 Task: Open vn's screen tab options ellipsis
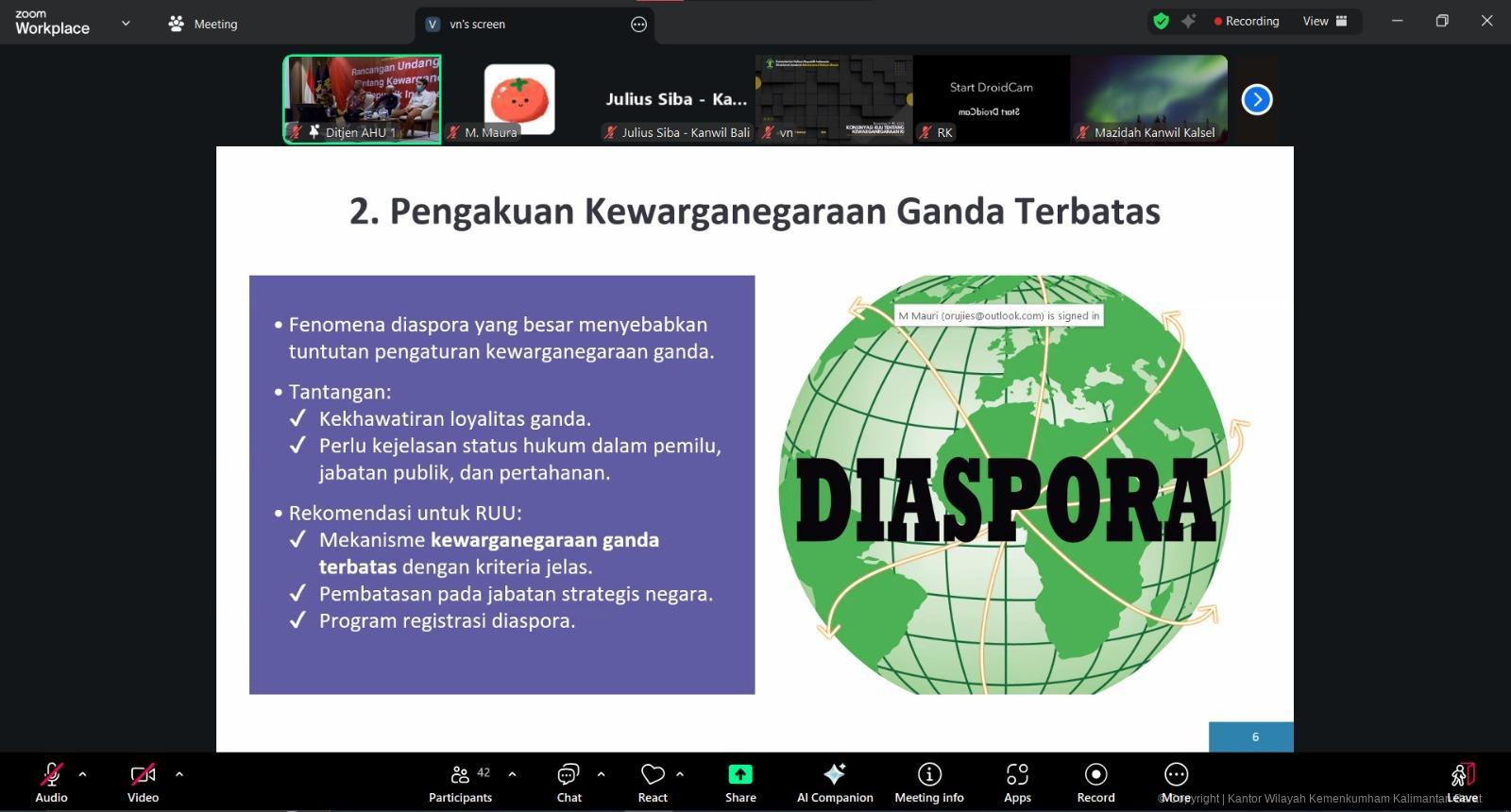pos(639,25)
